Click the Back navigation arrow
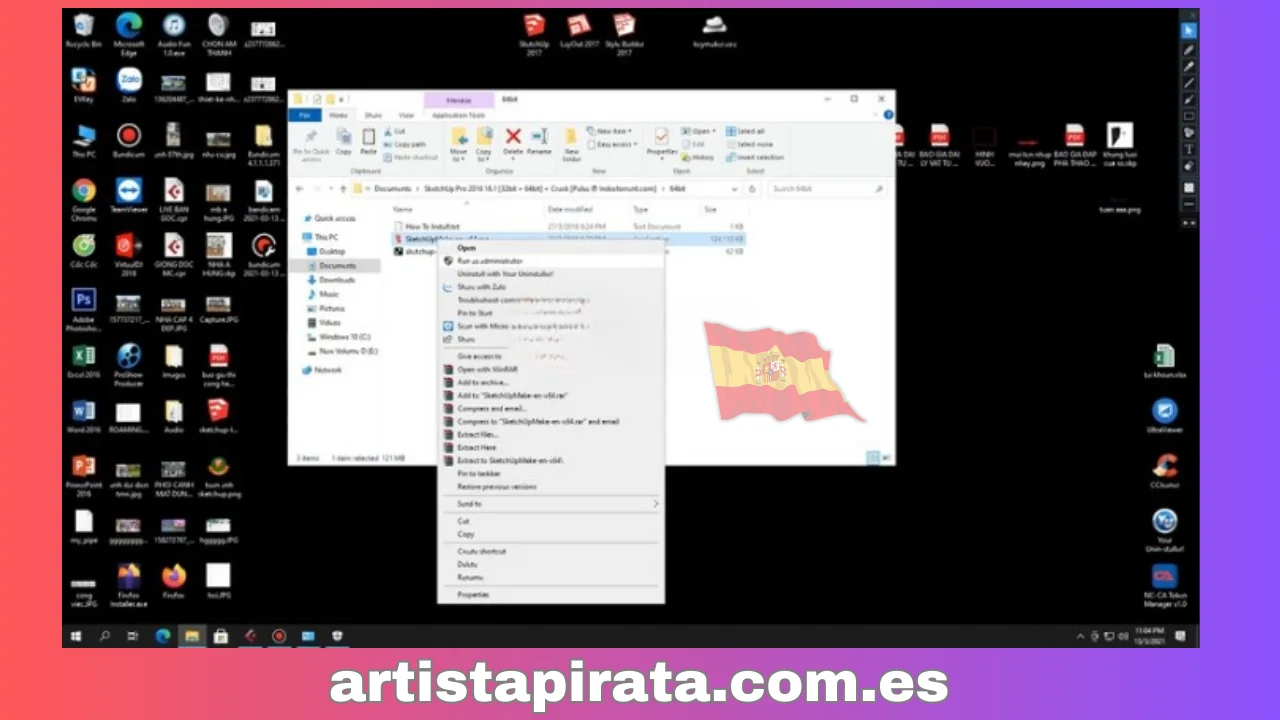 point(300,188)
